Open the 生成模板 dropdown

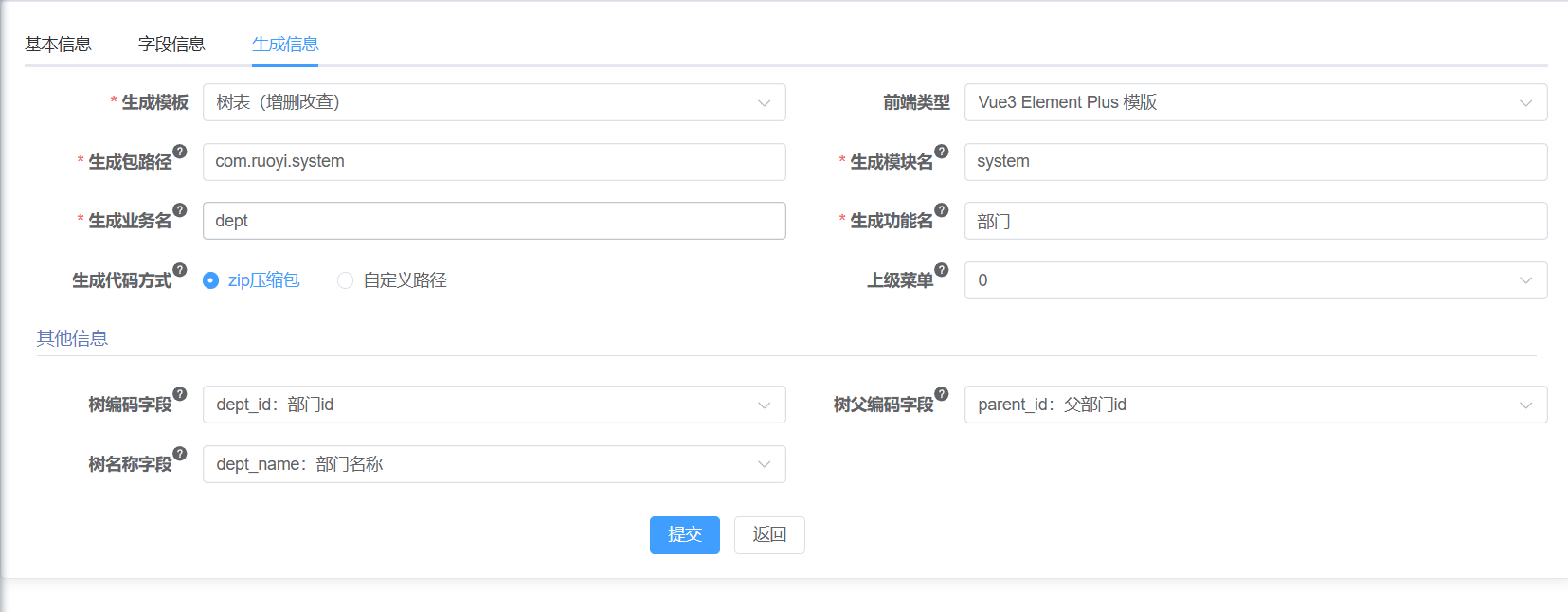pos(495,102)
